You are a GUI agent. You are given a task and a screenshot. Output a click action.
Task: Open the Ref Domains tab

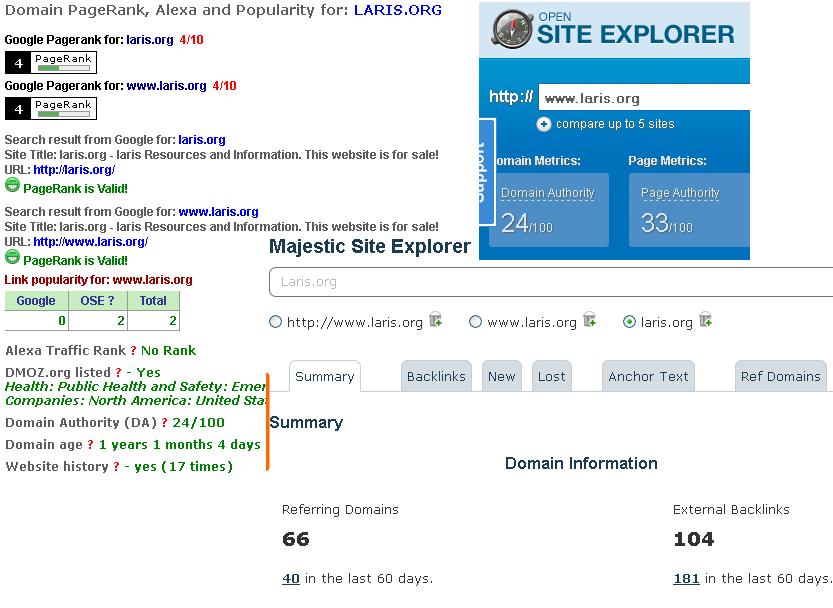click(x=780, y=376)
